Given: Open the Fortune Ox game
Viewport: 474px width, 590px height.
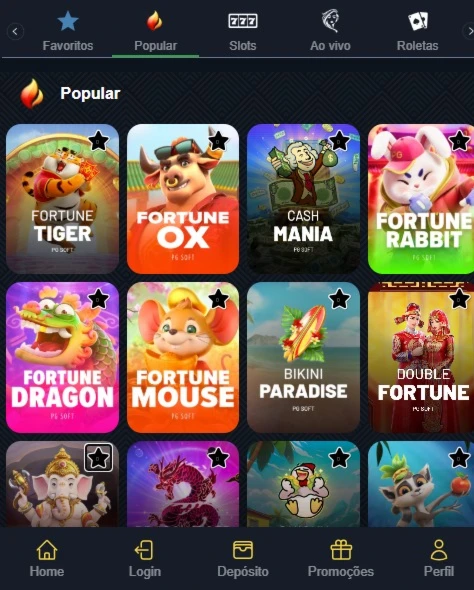Looking at the screenshot, I should (183, 199).
